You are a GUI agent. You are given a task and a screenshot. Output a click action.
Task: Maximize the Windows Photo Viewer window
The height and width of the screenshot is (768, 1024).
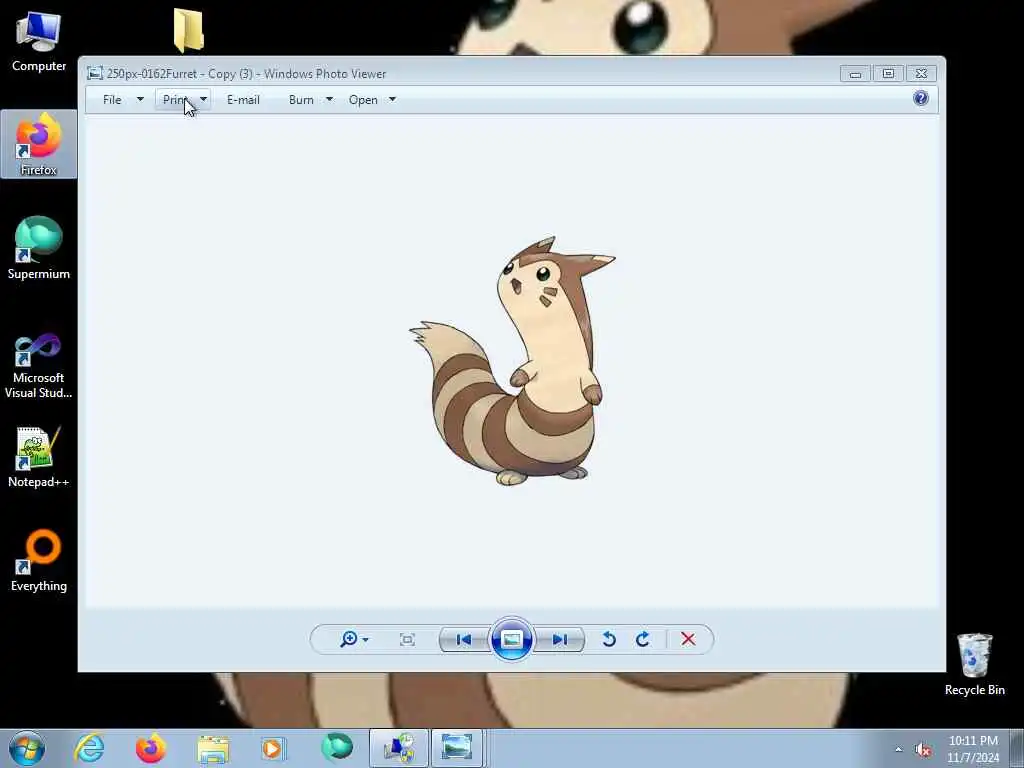888,74
